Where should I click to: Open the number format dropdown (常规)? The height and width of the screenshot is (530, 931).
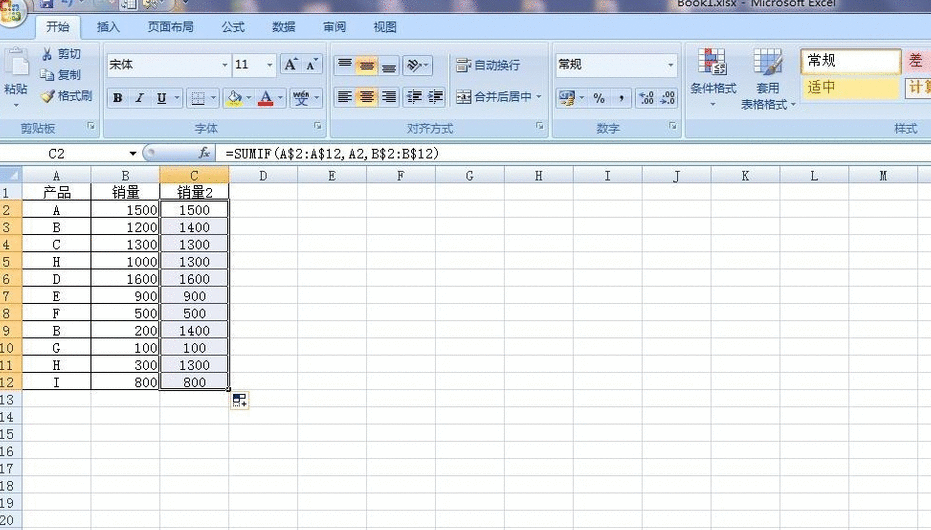[670, 65]
